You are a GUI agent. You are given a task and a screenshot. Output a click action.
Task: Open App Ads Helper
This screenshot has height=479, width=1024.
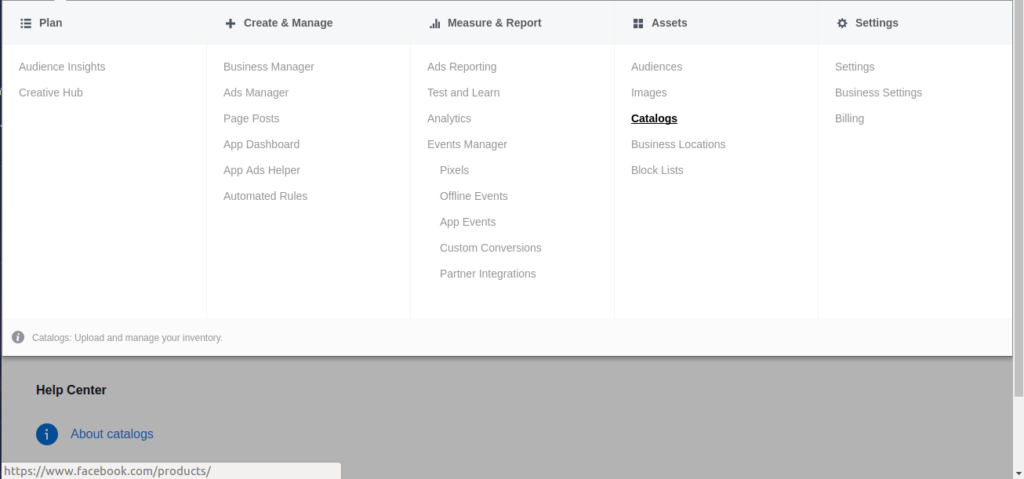pos(262,170)
